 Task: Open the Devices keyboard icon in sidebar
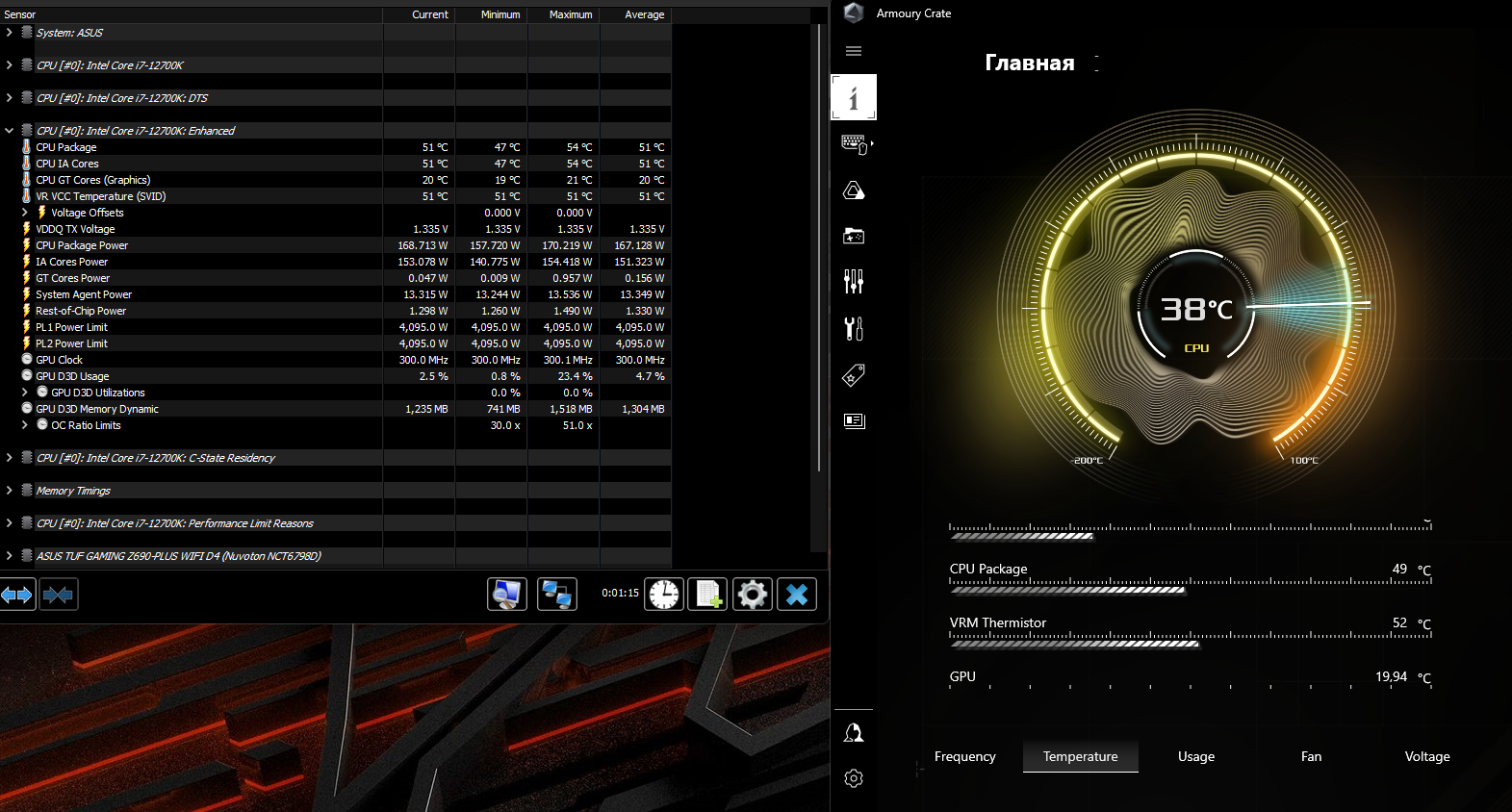pos(854,144)
